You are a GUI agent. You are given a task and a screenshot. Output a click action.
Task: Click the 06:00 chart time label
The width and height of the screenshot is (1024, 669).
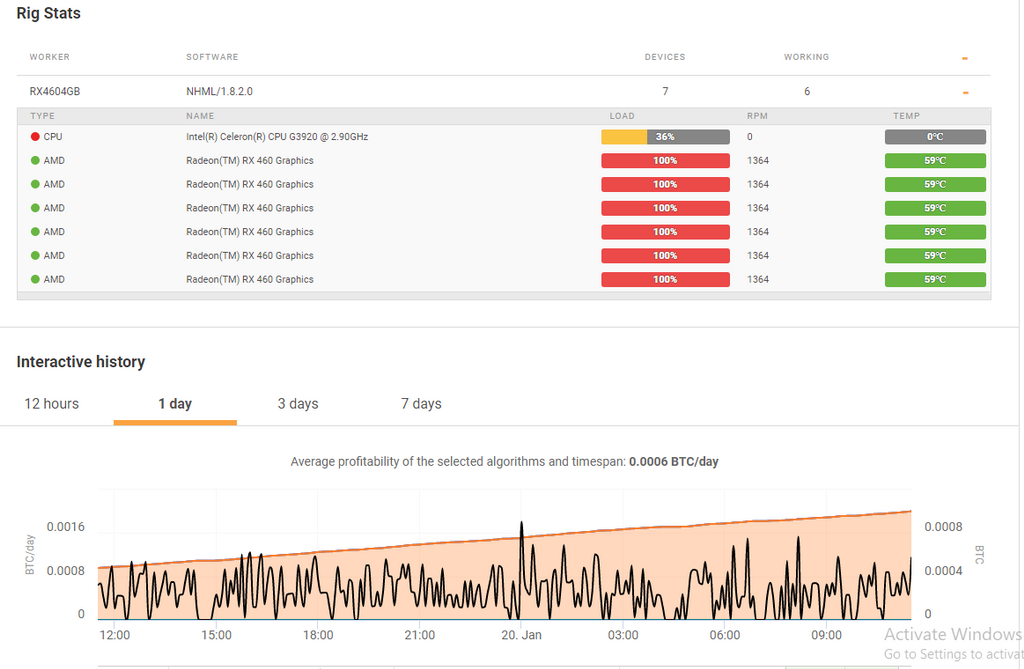click(x=725, y=635)
